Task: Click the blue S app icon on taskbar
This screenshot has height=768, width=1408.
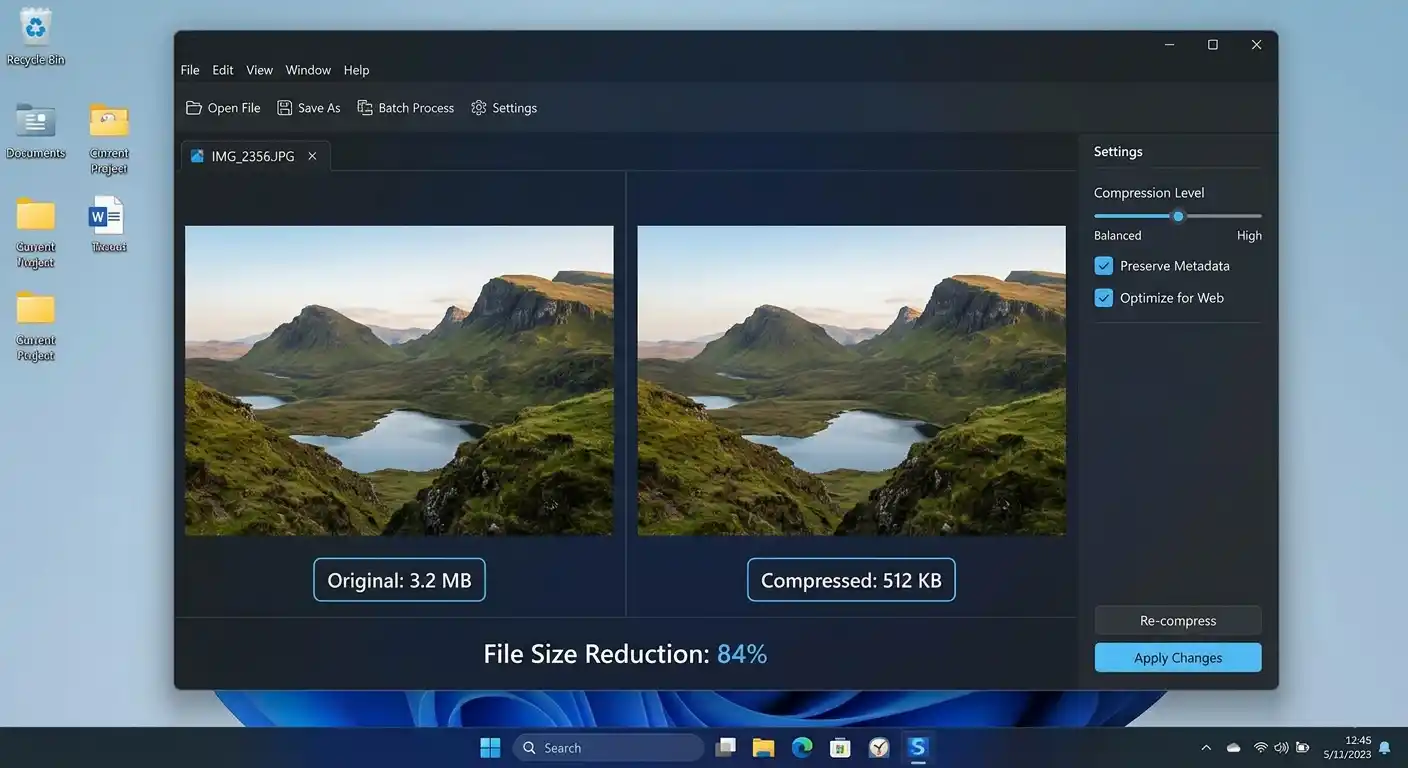Action: (918, 748)
